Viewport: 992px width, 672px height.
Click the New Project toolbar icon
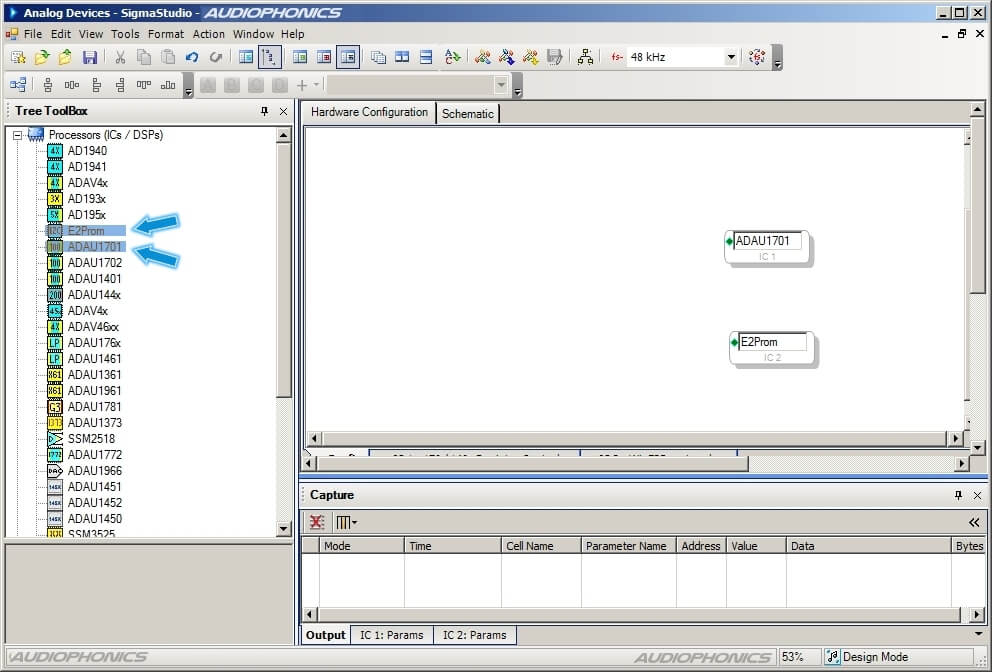point(18,58)
